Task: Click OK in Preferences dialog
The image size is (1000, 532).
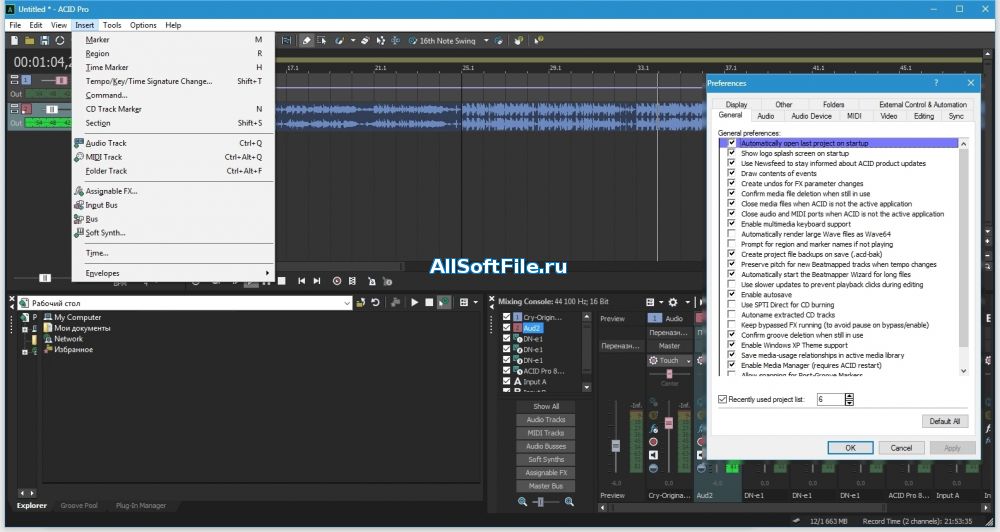Action: (x=850, y=448)
